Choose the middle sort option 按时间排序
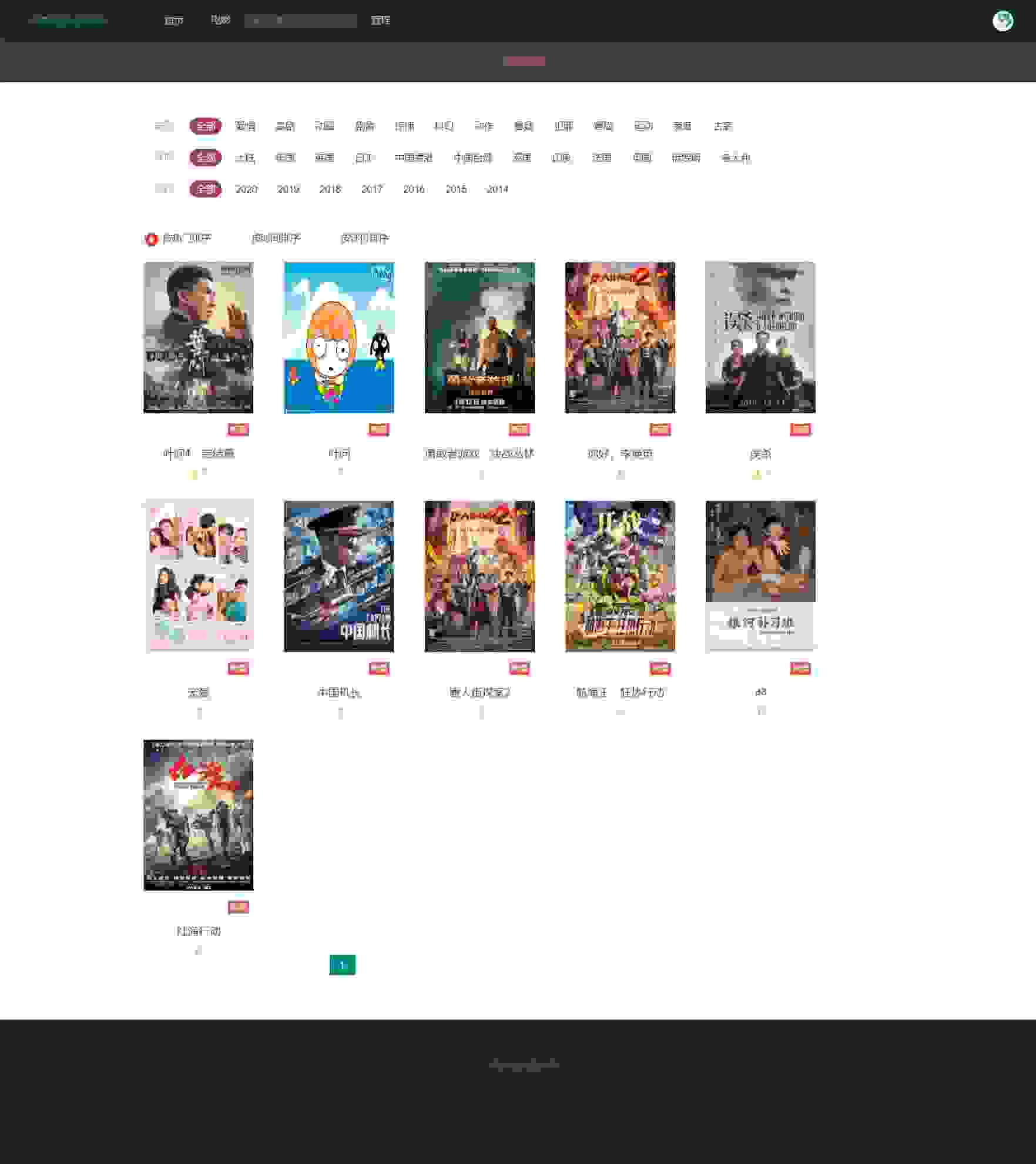 pos(276,238)
